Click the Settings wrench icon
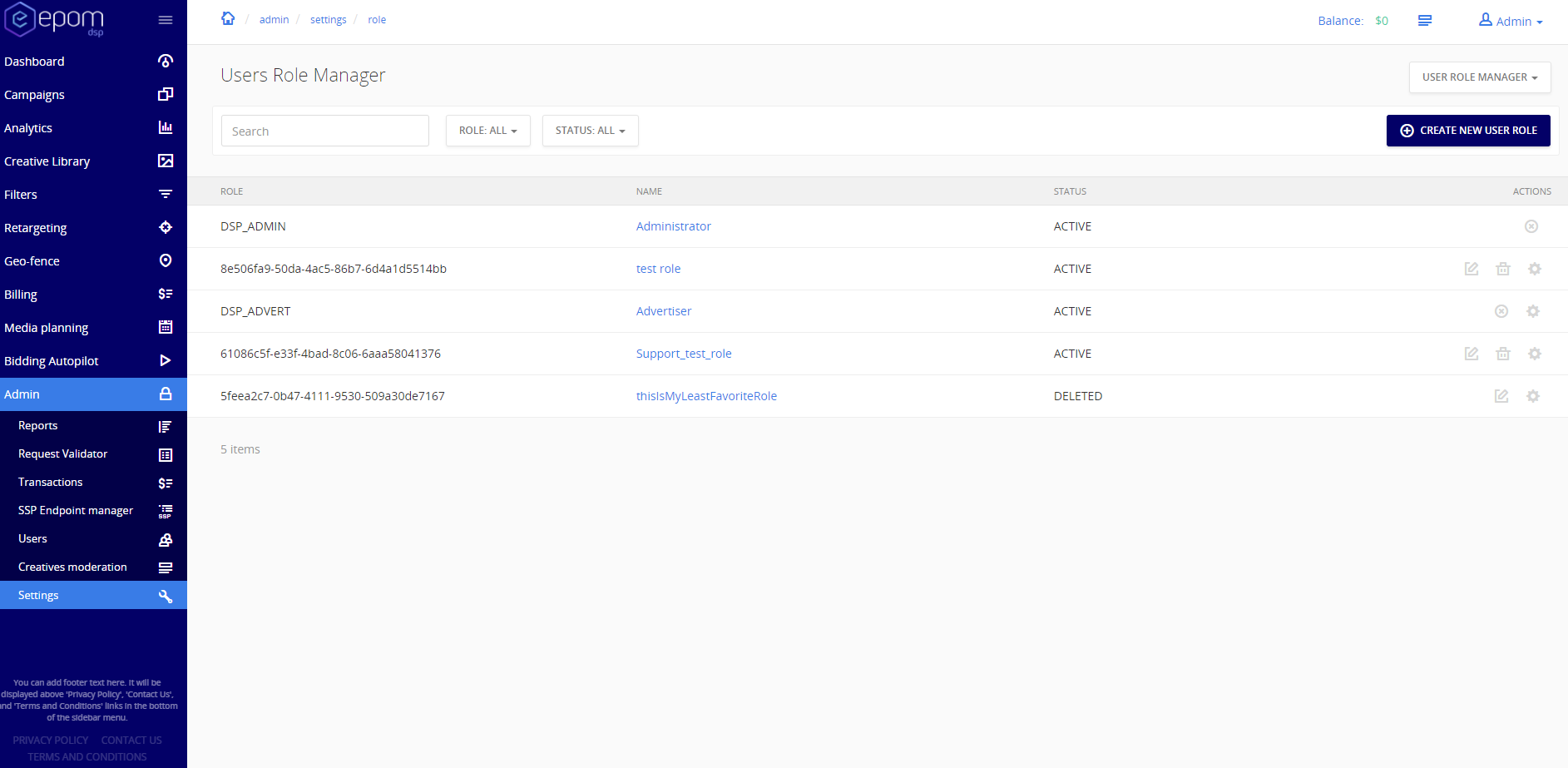Image resolution: width=1568 pixels, height=768 pixels. tap(166, 596)
